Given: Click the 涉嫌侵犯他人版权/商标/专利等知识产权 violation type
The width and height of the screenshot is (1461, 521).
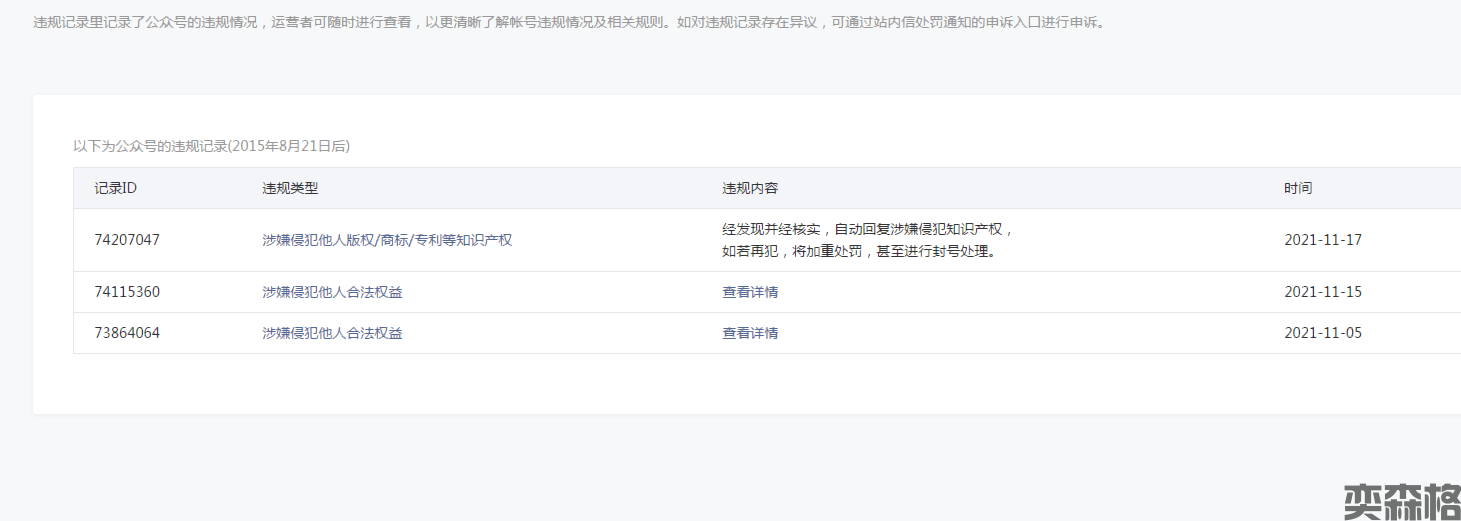Looking at the screenshot, I should click(x=387, y=240).
